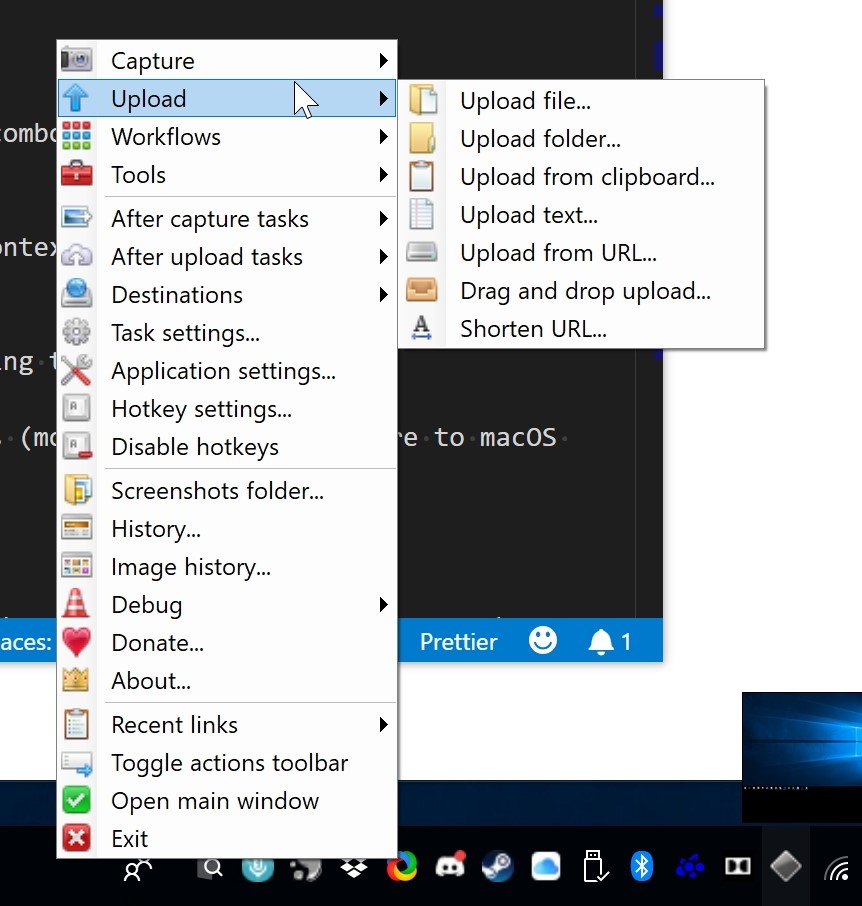Expand the Recent links submenu arrow
This screenshot has width=862, height=906.
click(x=383, y=725)
